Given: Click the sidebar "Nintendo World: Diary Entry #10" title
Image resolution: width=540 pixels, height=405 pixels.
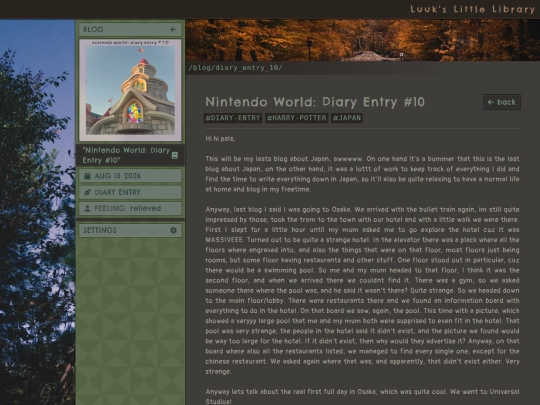Looking at the screenshot, I should pyautogui.click(x=126, y=155).
